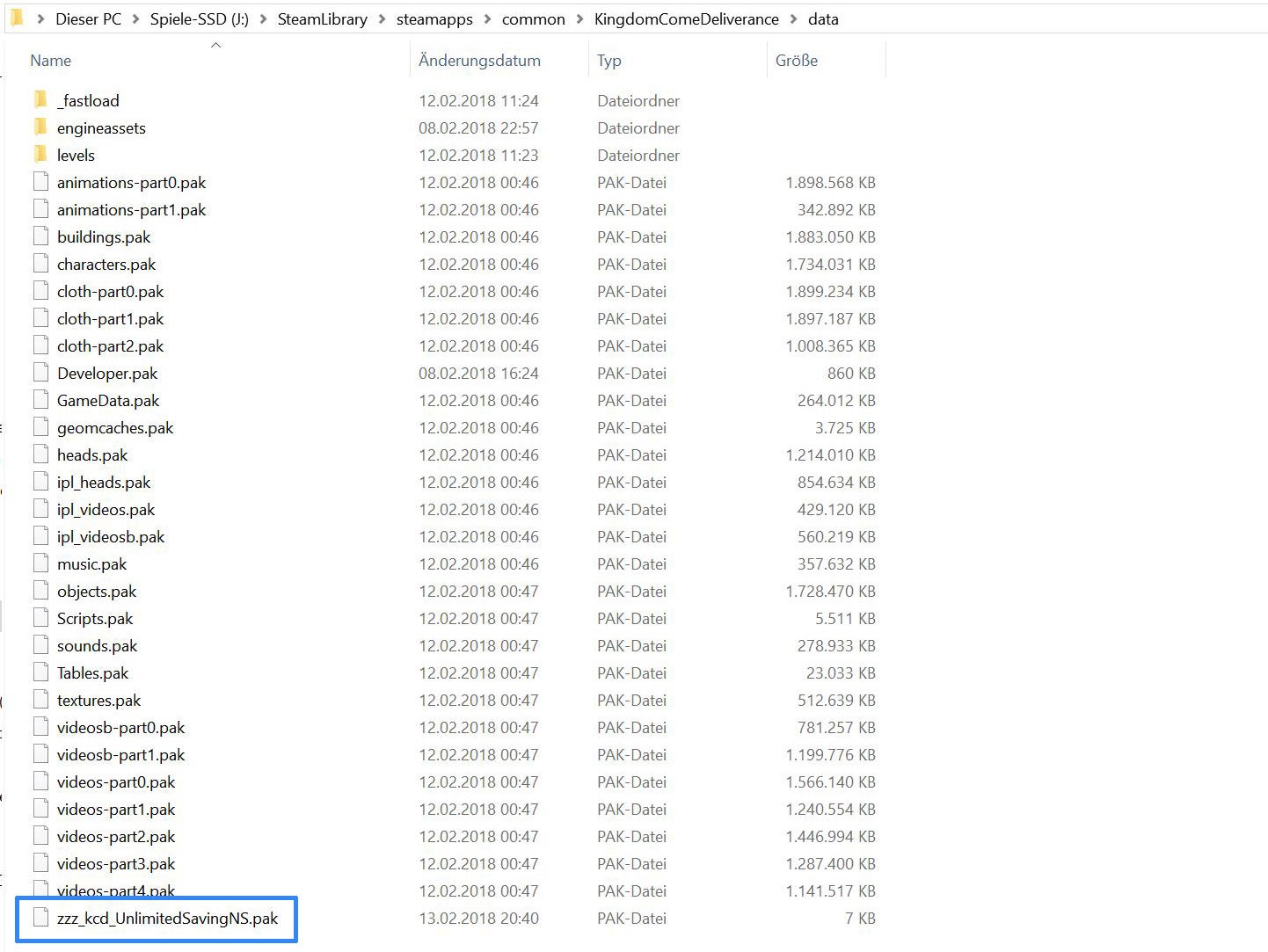Expand chevron after SteamLibrary breadcrumb
Screen dimensions: 1268x952
click(x=382, y=19)
